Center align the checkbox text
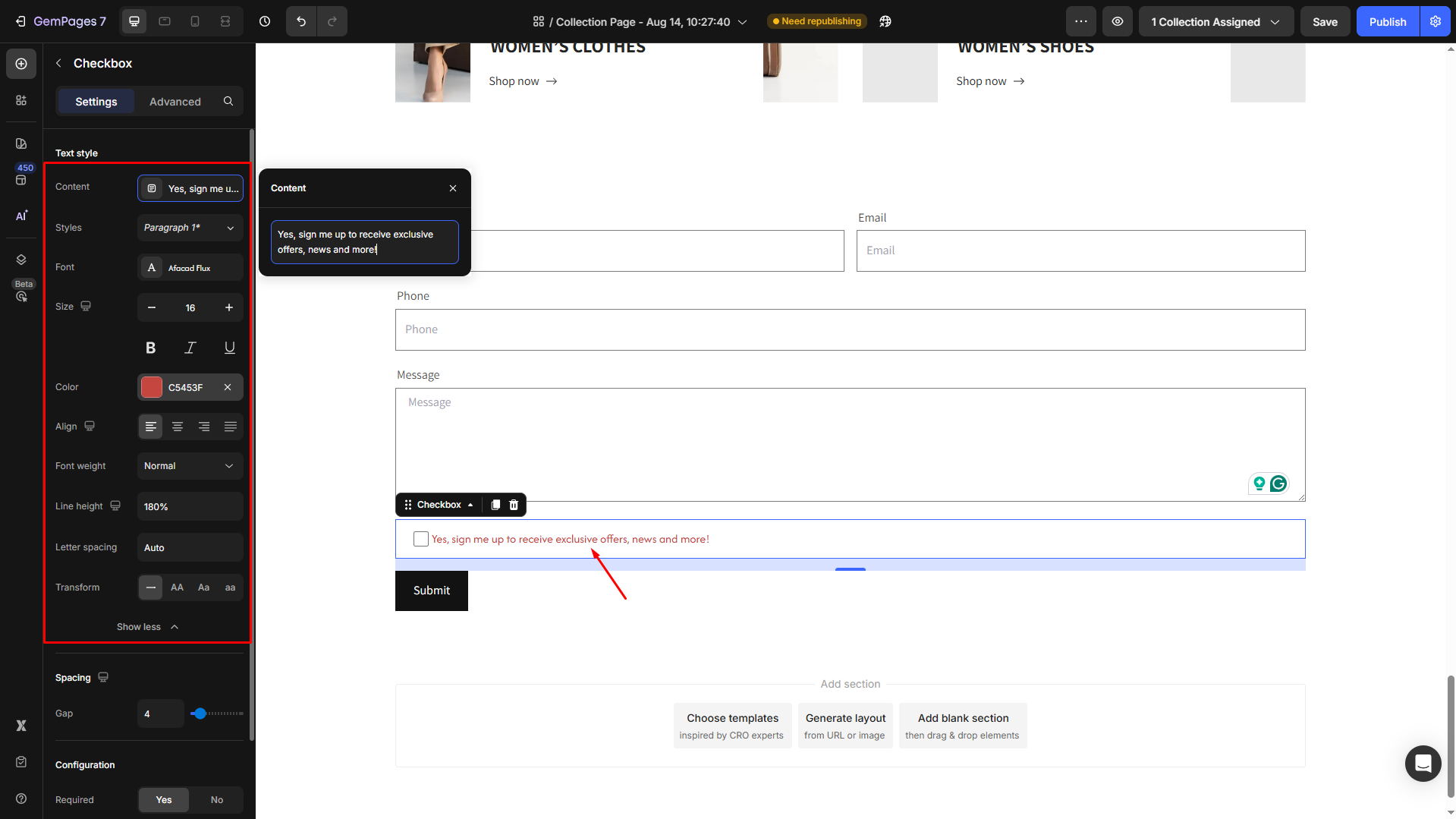1456x819 pixels. [x=178, y=427]
